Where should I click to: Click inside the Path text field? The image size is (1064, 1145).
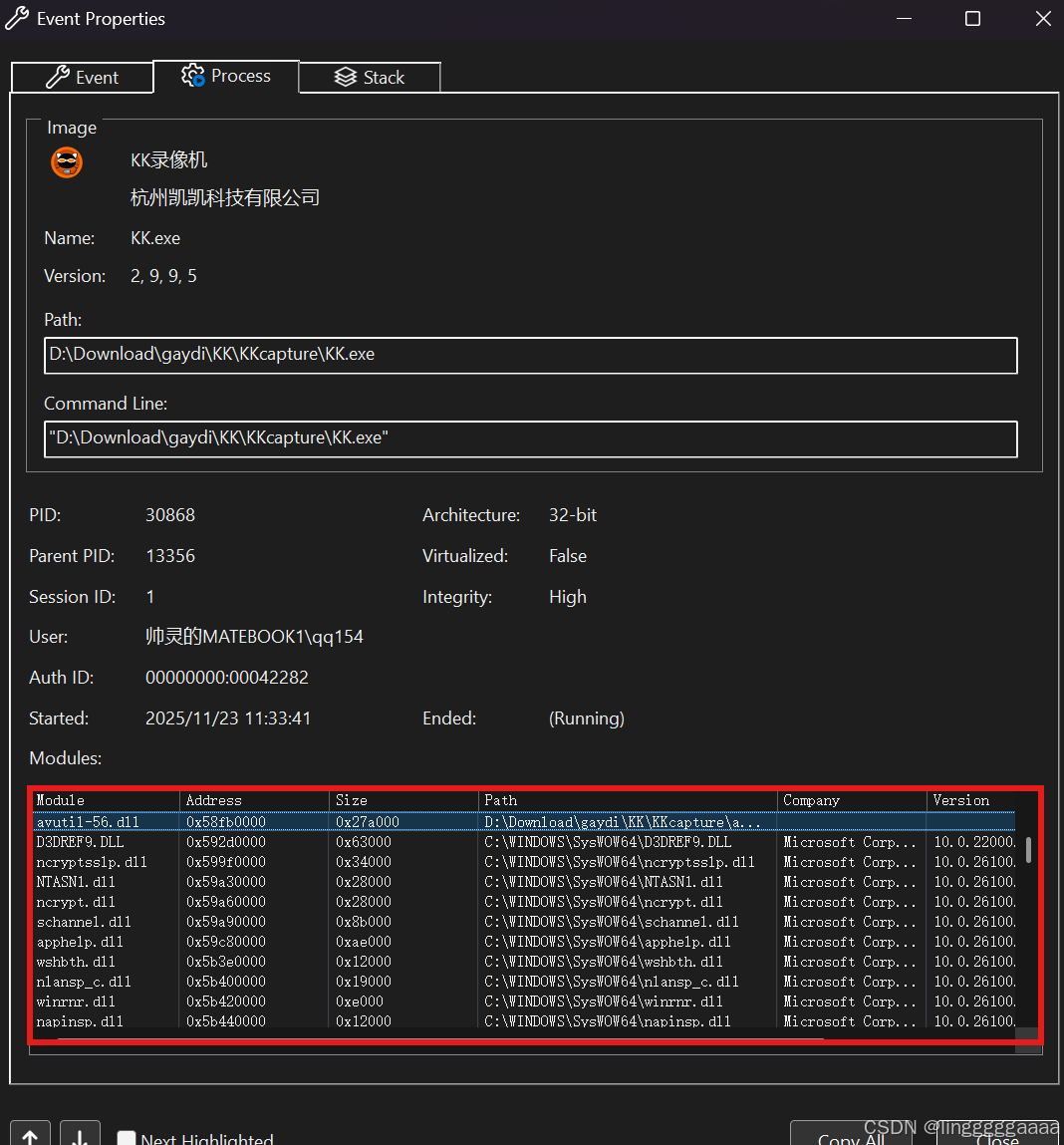click(530, 355)
